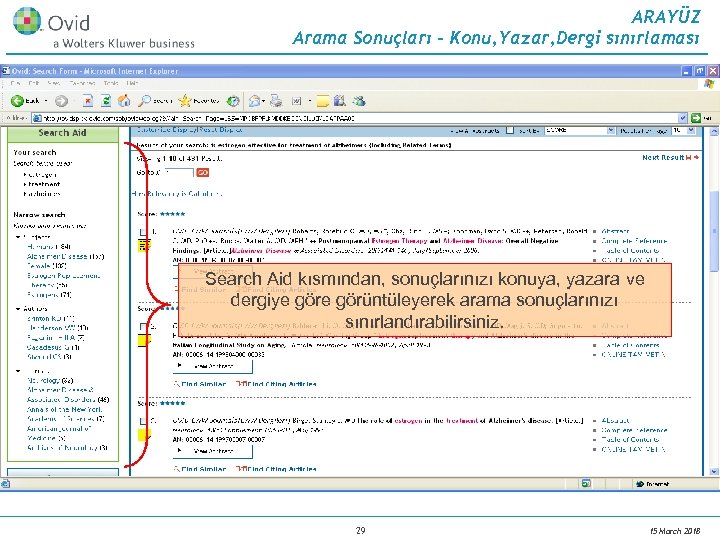Click the scrollbar down arrow at bottom right
The image size is (720, 540).
714,472
